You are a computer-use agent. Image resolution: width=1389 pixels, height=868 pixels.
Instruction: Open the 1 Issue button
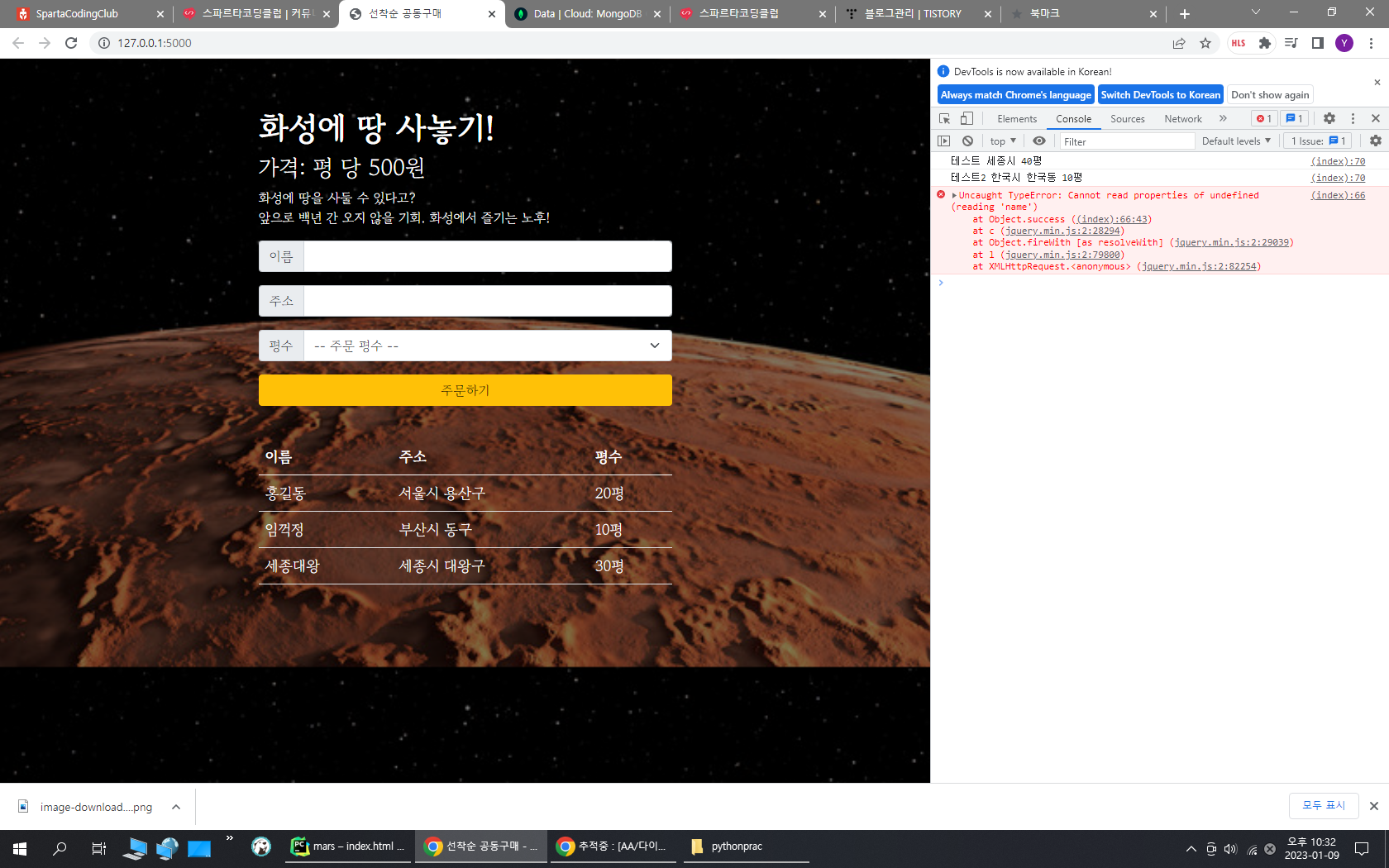1318,141
